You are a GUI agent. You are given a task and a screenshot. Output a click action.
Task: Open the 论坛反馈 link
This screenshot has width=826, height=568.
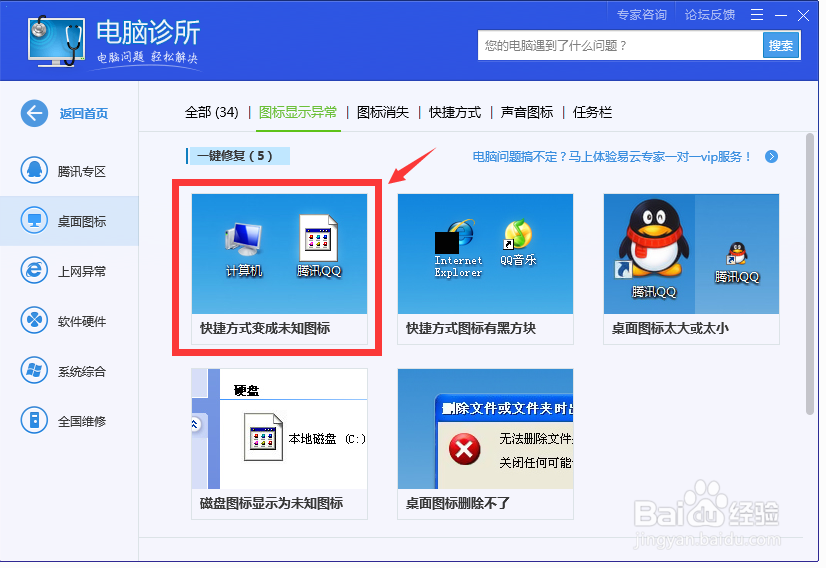[x=710, y=15]
